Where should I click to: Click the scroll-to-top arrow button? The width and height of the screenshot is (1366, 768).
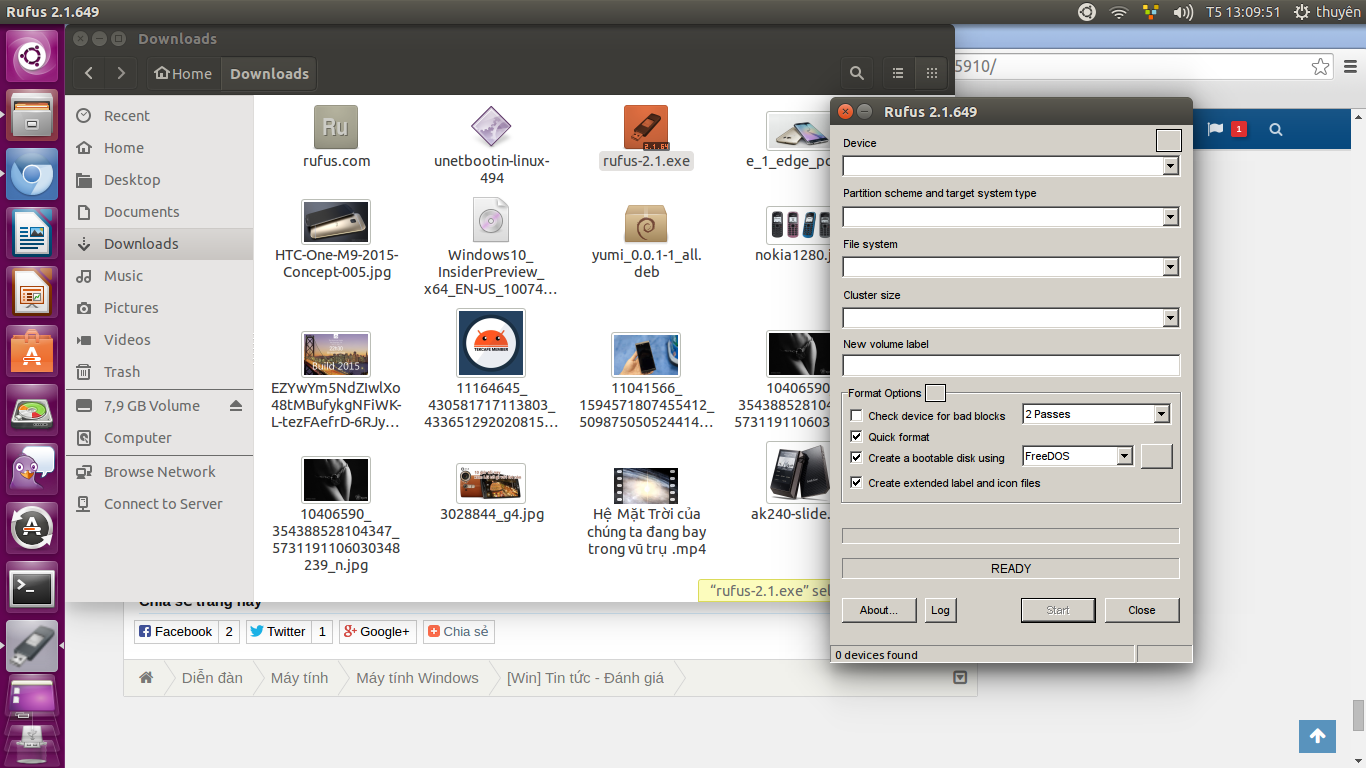[x=1317, y=736]
